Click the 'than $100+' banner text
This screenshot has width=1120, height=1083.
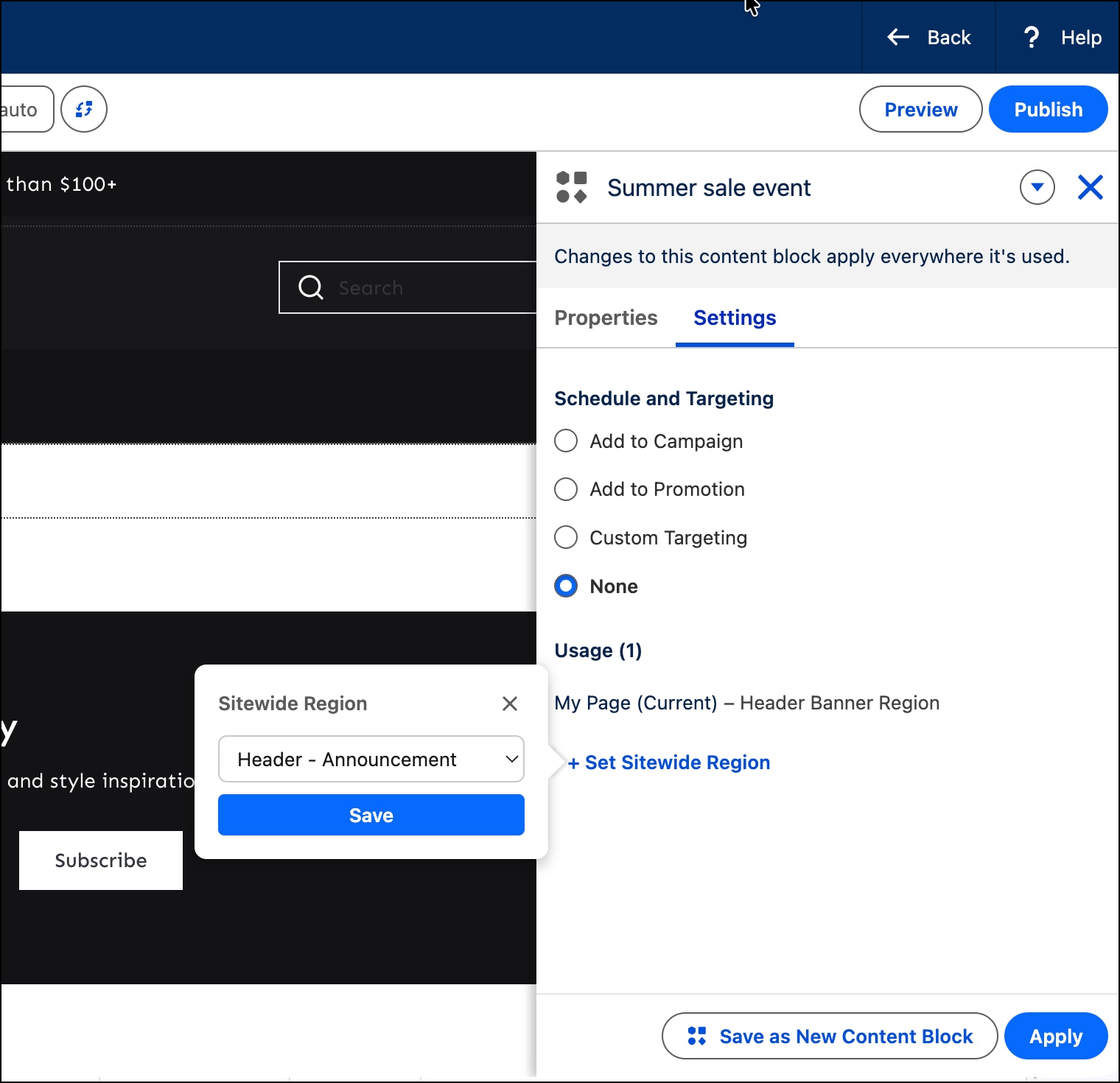[61, 184]
